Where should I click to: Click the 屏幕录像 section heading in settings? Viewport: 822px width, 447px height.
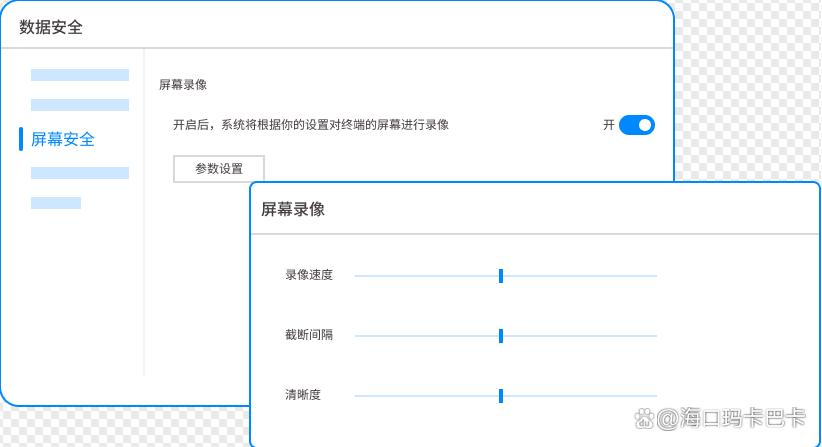coord(183,85)
